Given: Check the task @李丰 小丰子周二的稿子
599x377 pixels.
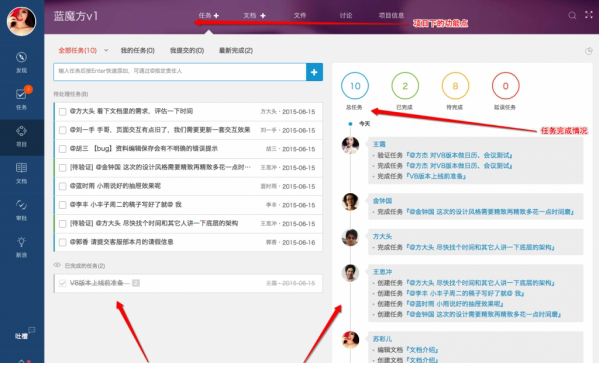Looking at the screenshot, I should (x=62, y=205).
